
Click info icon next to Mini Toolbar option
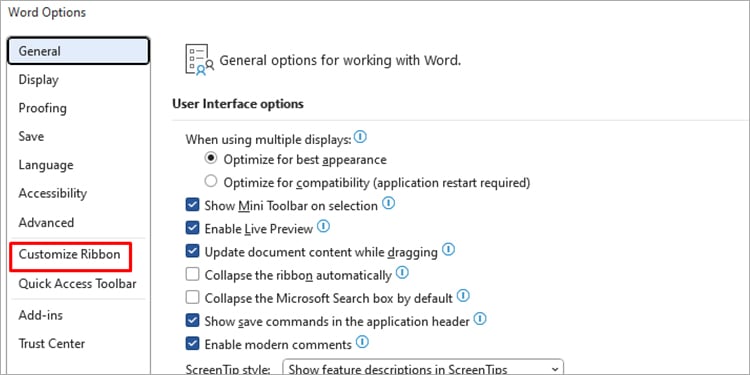pos(388,204)
